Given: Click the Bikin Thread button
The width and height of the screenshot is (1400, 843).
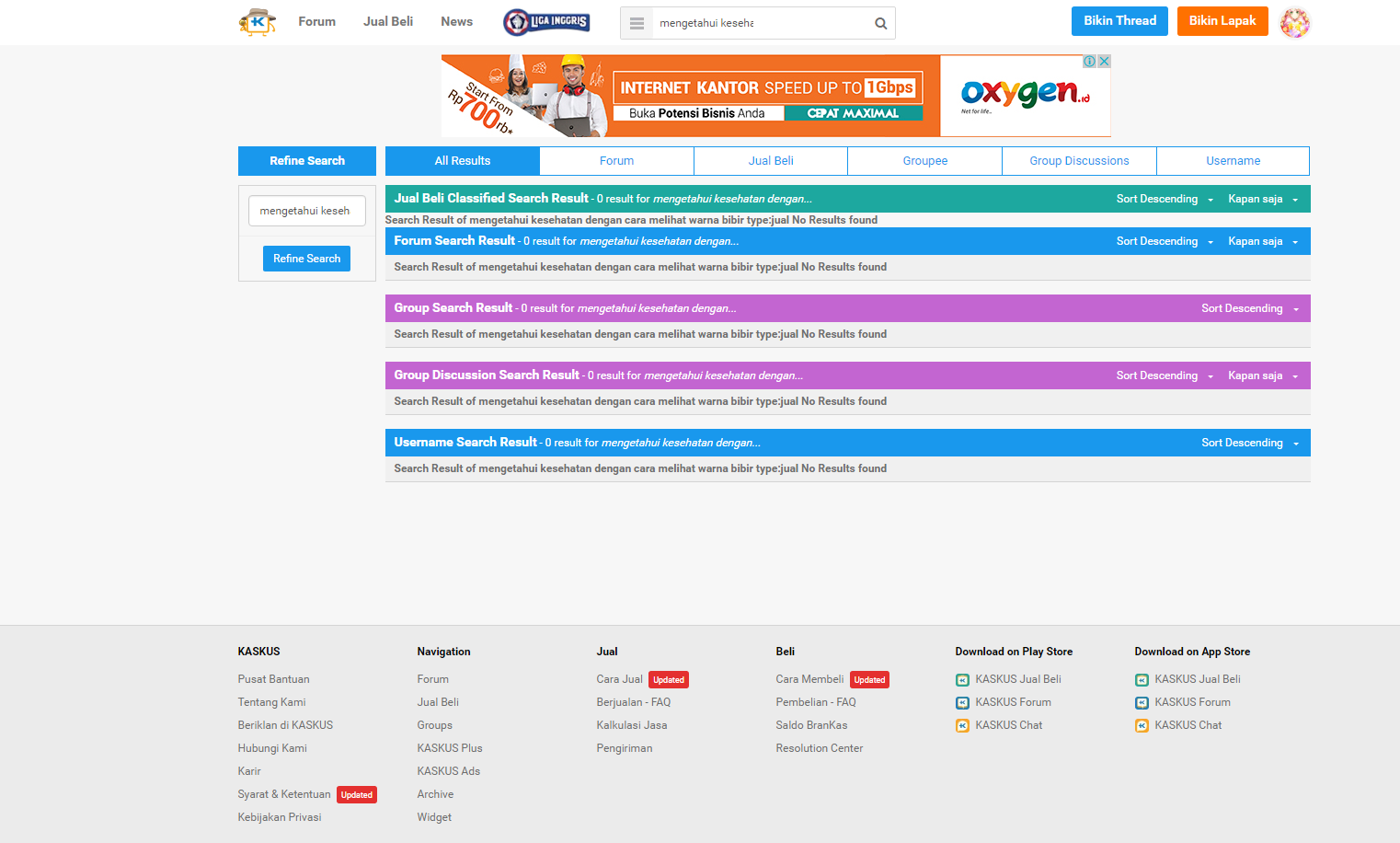Looking at the screenshot, I should (1119, 21).
